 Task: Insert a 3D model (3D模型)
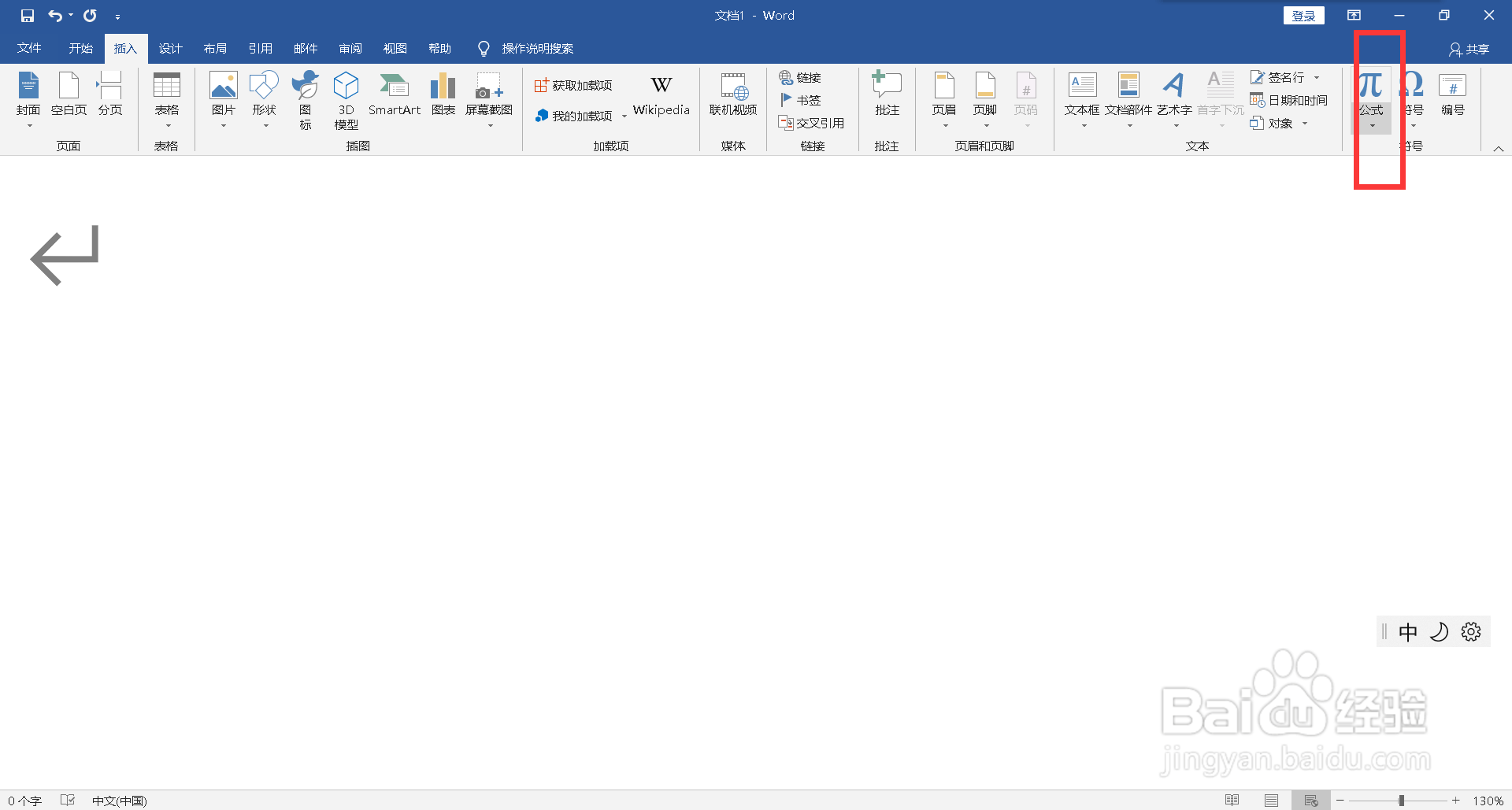tap(346, 100)
